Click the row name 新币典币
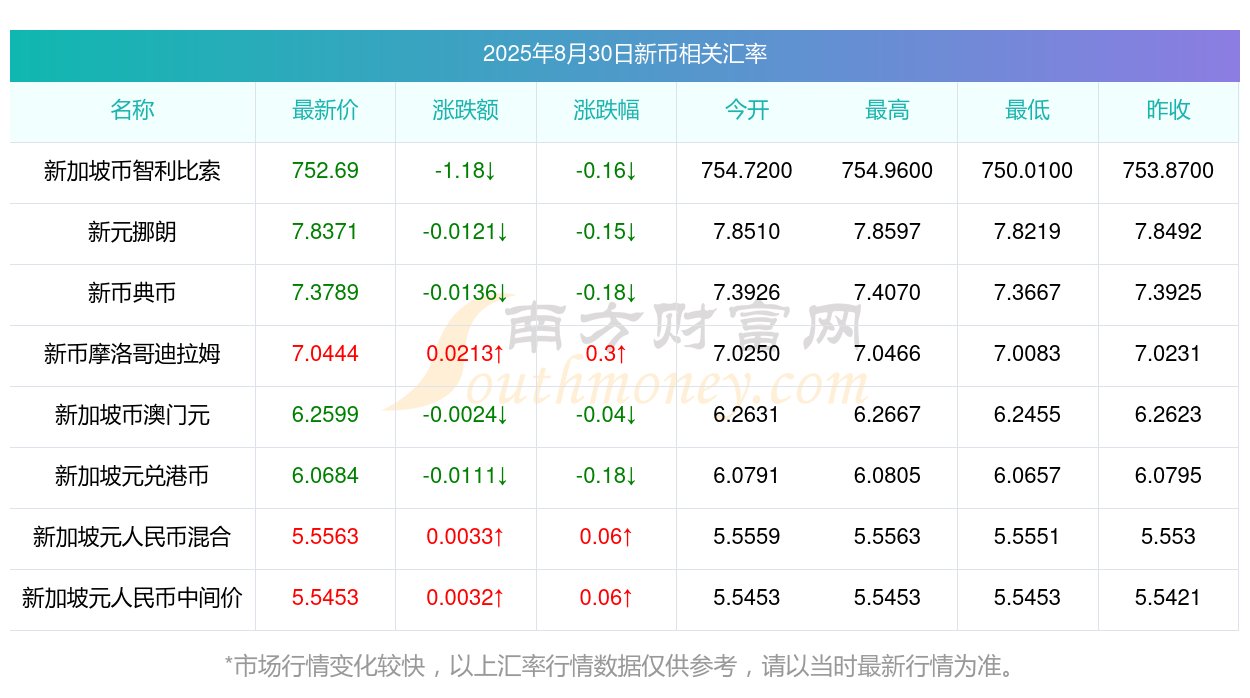Image resolution: width=1250 pixels, height=698 pixels. 132,293
